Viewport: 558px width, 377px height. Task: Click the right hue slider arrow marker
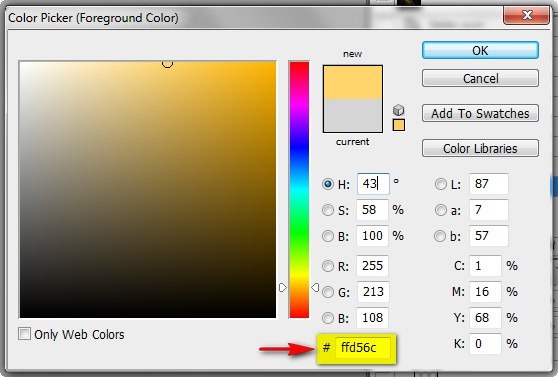315,287
